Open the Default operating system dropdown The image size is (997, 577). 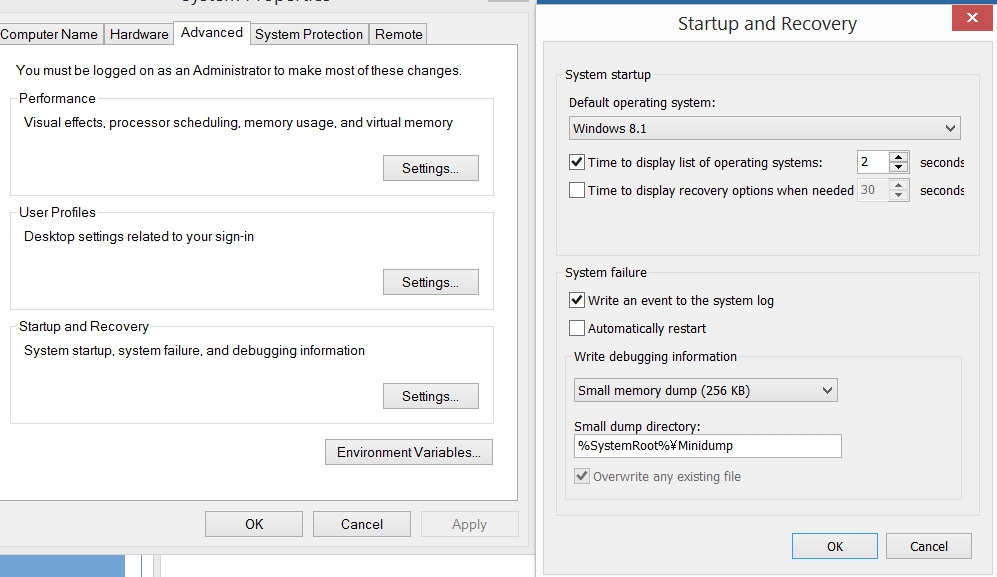pyautogui.click(x=764, y=128)
